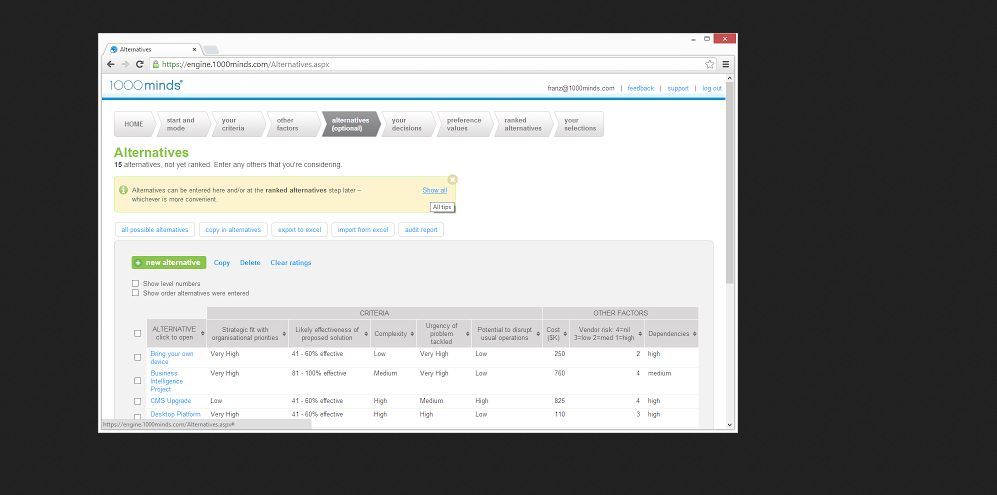Viewport: 997px width, 495px height.
Task: Open the Chrome hamburger menu
Action: coord(726,64)
